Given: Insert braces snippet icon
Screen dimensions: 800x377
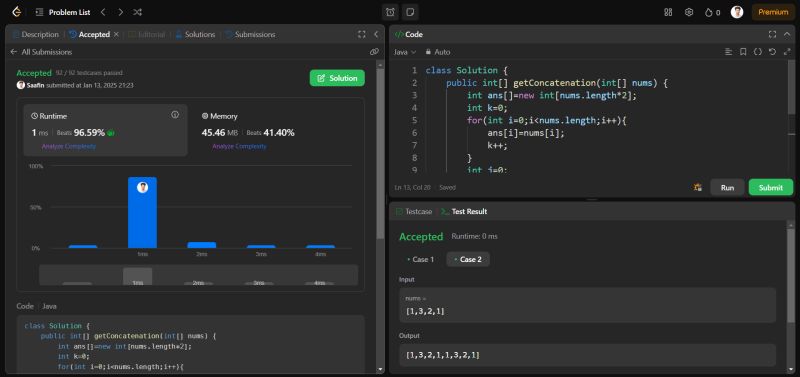Looking at the screenshot, I should tap(758, 52).
